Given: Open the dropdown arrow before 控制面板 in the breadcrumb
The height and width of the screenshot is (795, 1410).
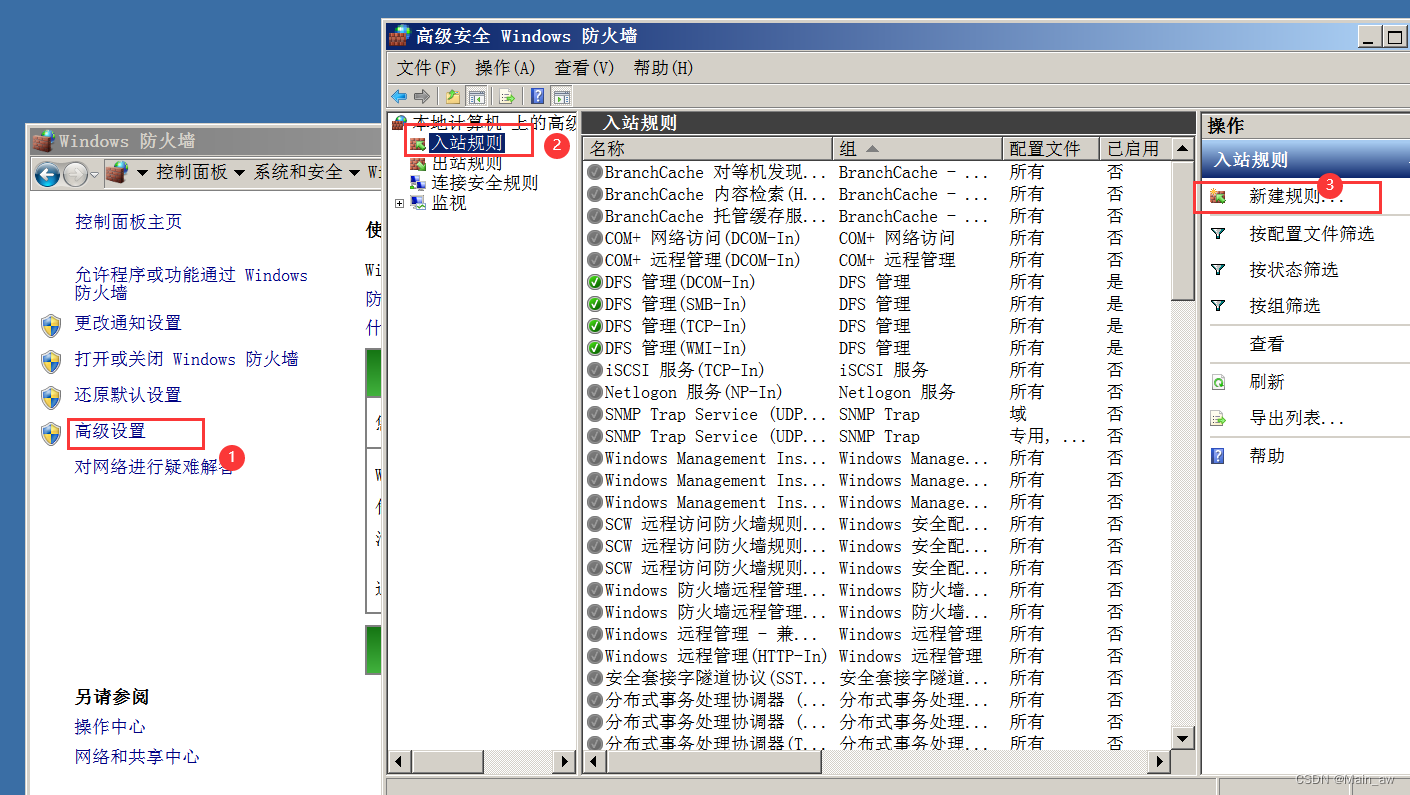Looking at the screenshot, I should pyautogui.click(x=142, y=173).
